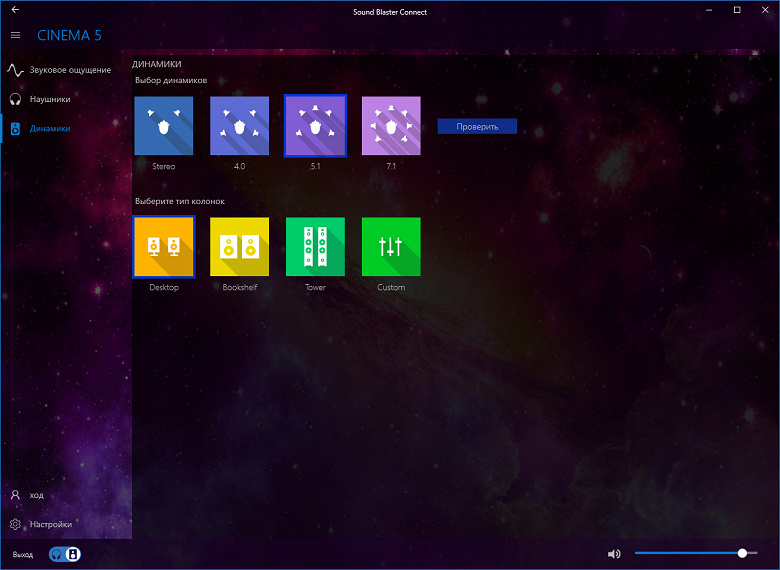Open Настройки settings in sidebar
The width and height of the screenshot is (780, 570).
tap(66, 524)
